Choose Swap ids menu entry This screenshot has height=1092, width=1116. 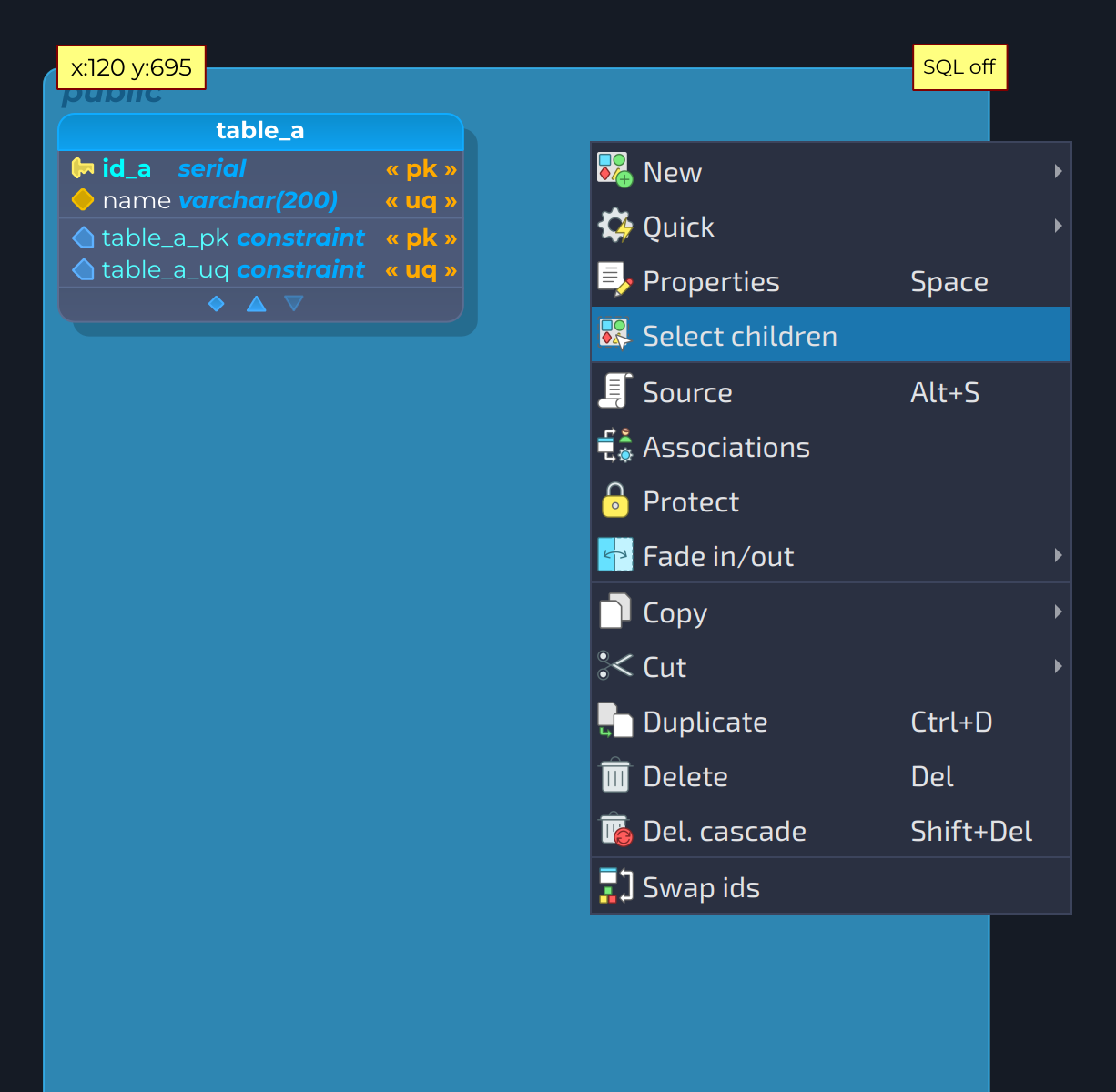tap(831, 886)
